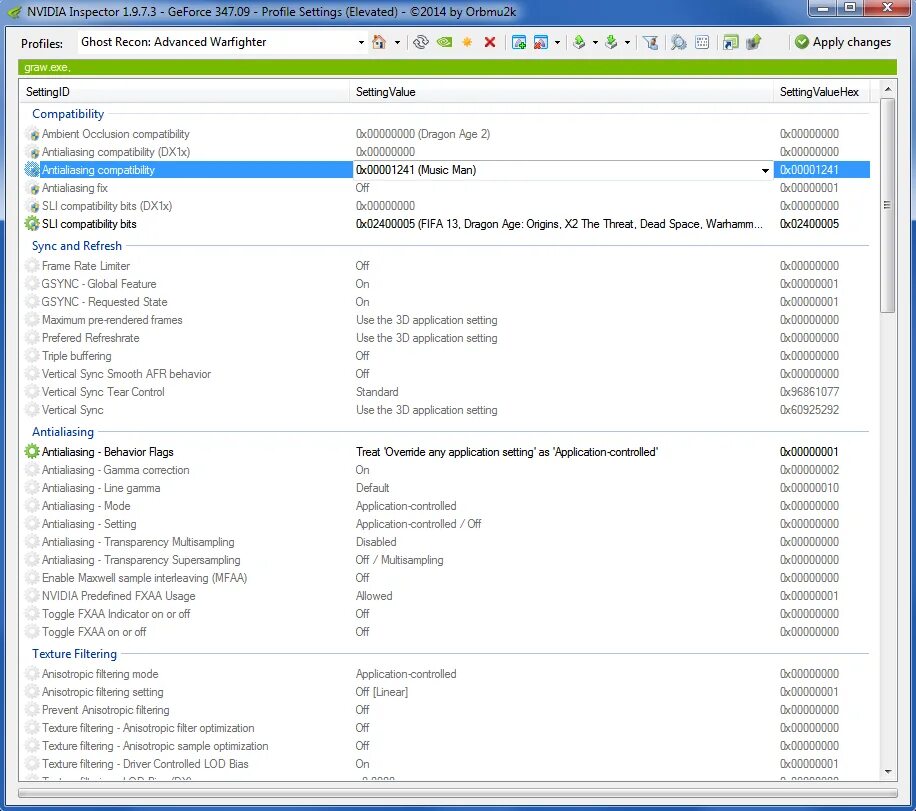The image size is (916, 811).
Task: Open the dropdown arrow beside the home icon
Action: 397,43
